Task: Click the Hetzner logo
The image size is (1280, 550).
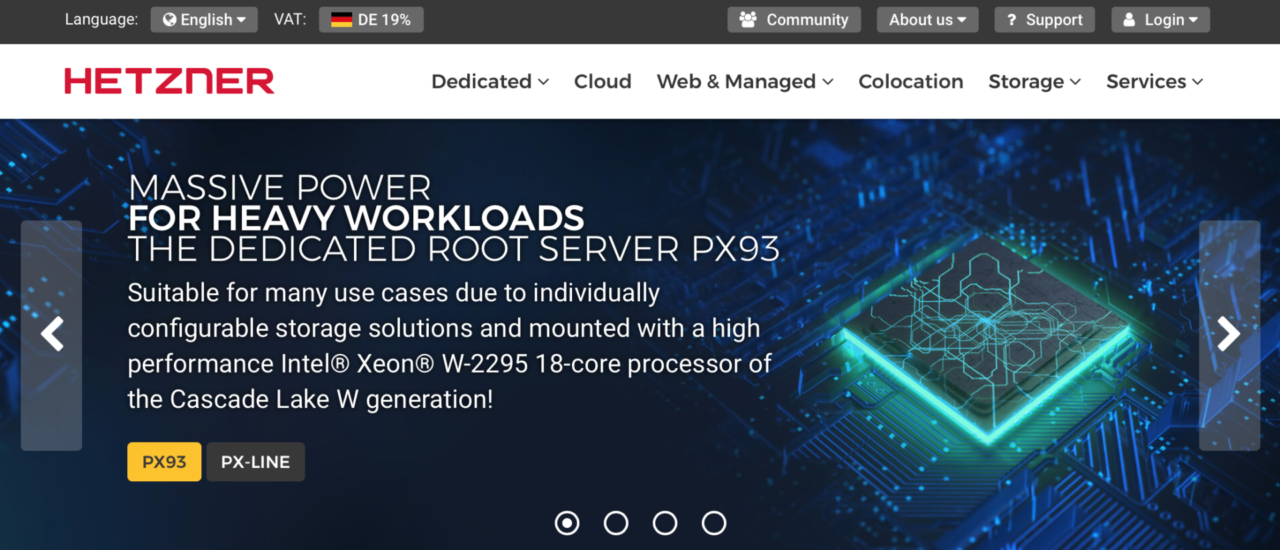Action: pyautogui.click(x=169, y=81)
